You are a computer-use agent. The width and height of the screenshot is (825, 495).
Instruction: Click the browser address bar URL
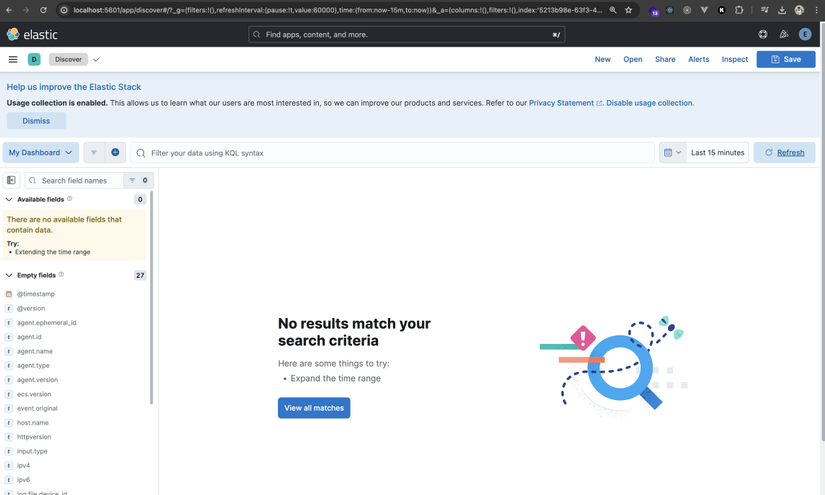[337, 10]
